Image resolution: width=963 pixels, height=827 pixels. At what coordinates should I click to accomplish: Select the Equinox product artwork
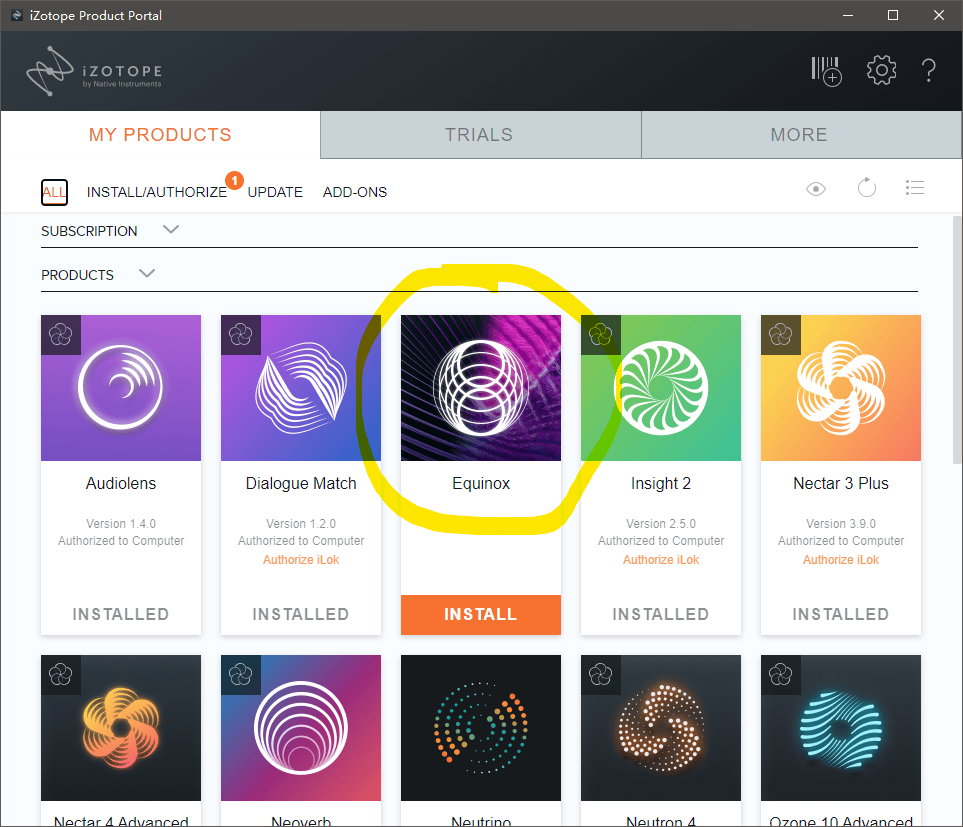(481, 388)
